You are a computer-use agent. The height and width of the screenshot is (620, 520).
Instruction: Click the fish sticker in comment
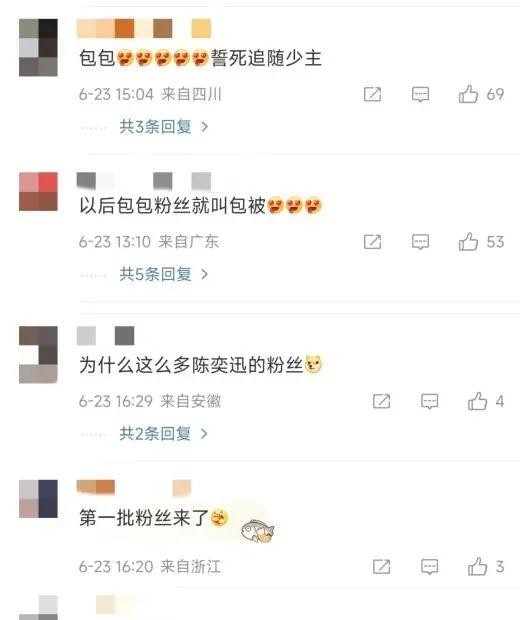click(x=258, y=531)
